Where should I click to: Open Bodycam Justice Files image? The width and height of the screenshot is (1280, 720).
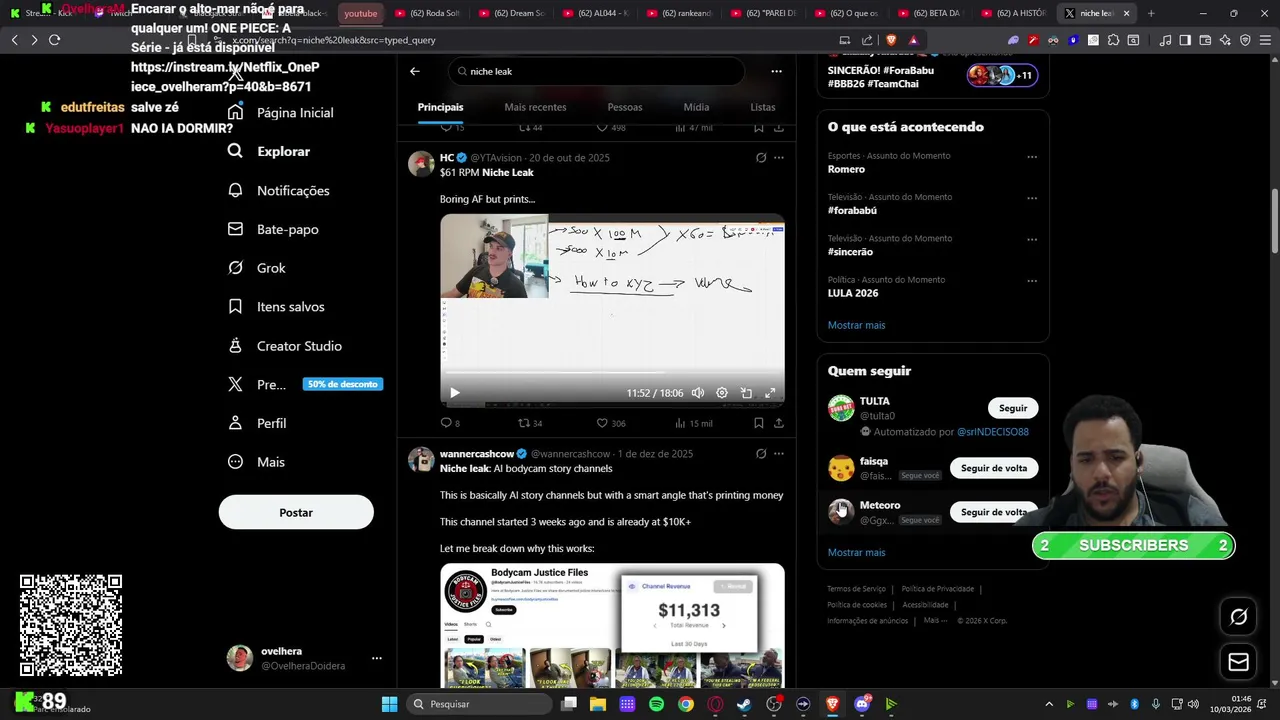pos(612,626)
